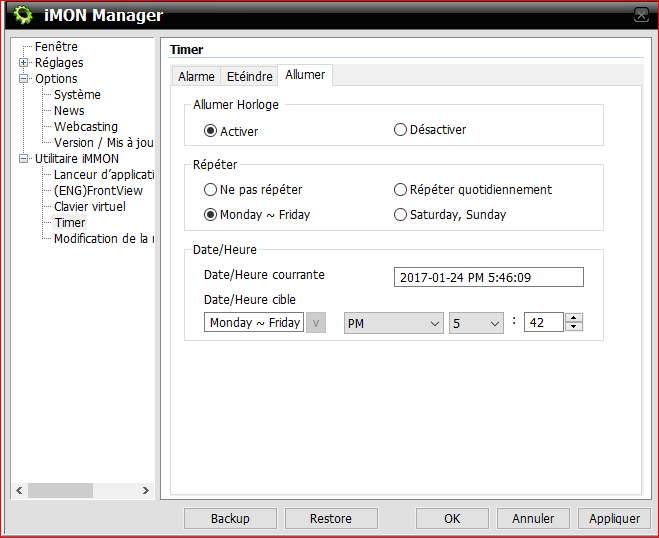Image resolution: width=659 pixels, height=538 pixels.
Task: Choose the Saturday, Sunday repeat option
Action: click(x=400, y=215)
